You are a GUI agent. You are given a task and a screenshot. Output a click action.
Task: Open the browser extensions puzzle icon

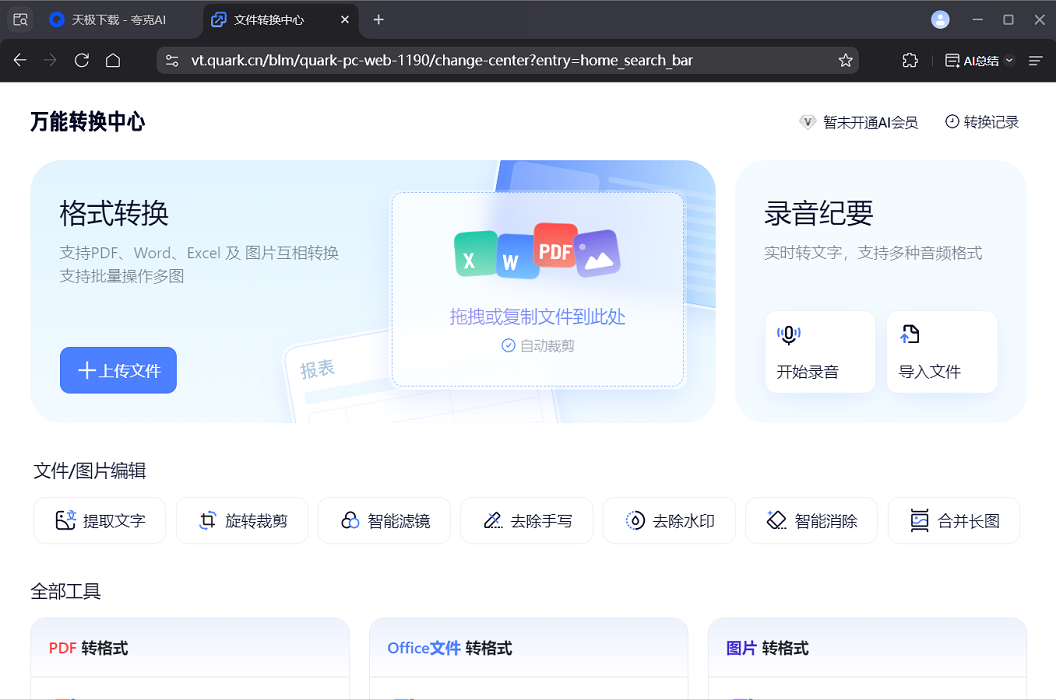coord(909,60)
